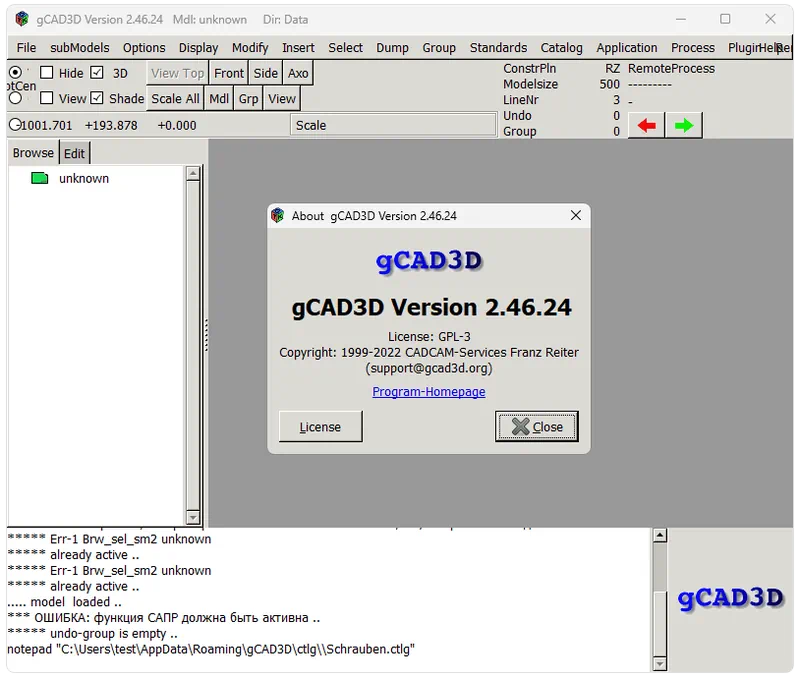Close the About dialog with the X

pos(576,215)
